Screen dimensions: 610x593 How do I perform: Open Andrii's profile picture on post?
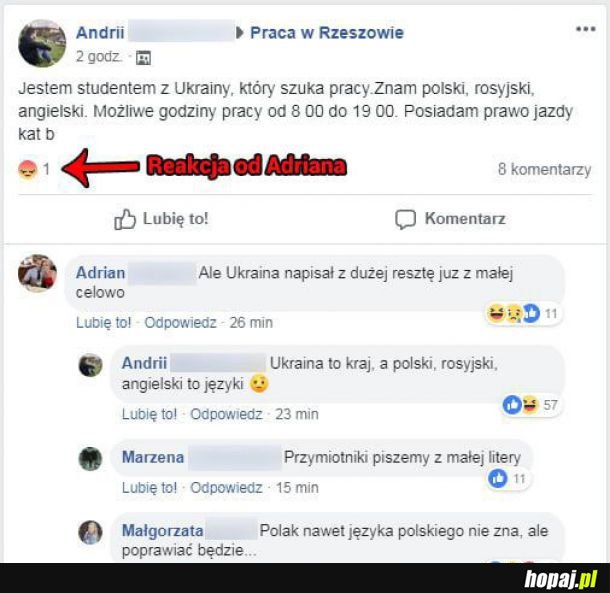point(42,43)
